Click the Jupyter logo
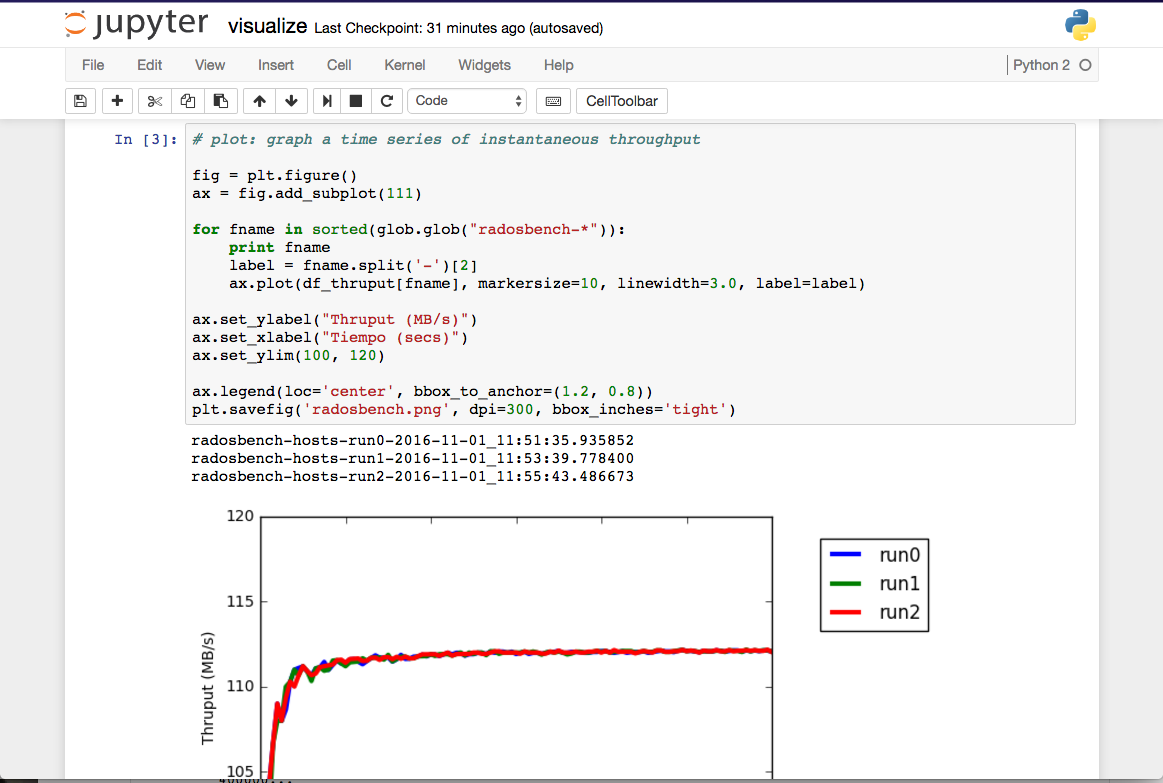Image resolution: width=1163 pixels, height=783 pixels. (x=136, y=24)
